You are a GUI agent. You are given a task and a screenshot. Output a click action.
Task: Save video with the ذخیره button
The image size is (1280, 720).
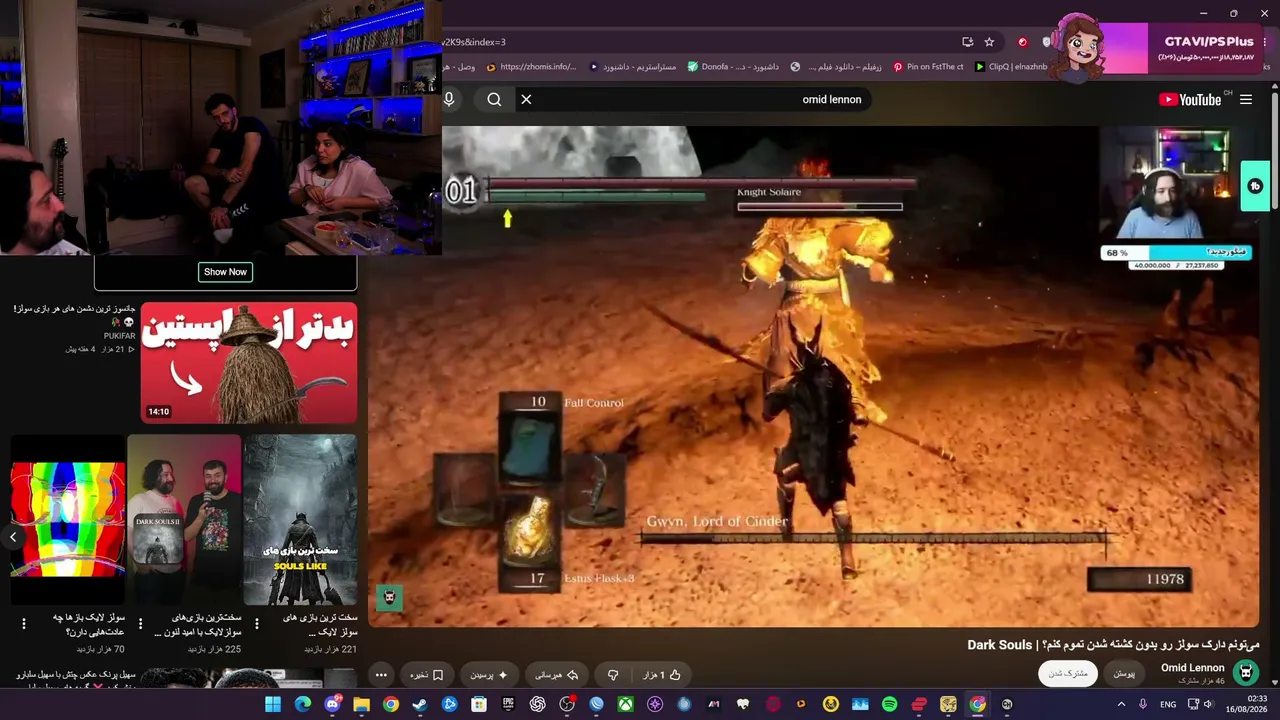(427, 675)
